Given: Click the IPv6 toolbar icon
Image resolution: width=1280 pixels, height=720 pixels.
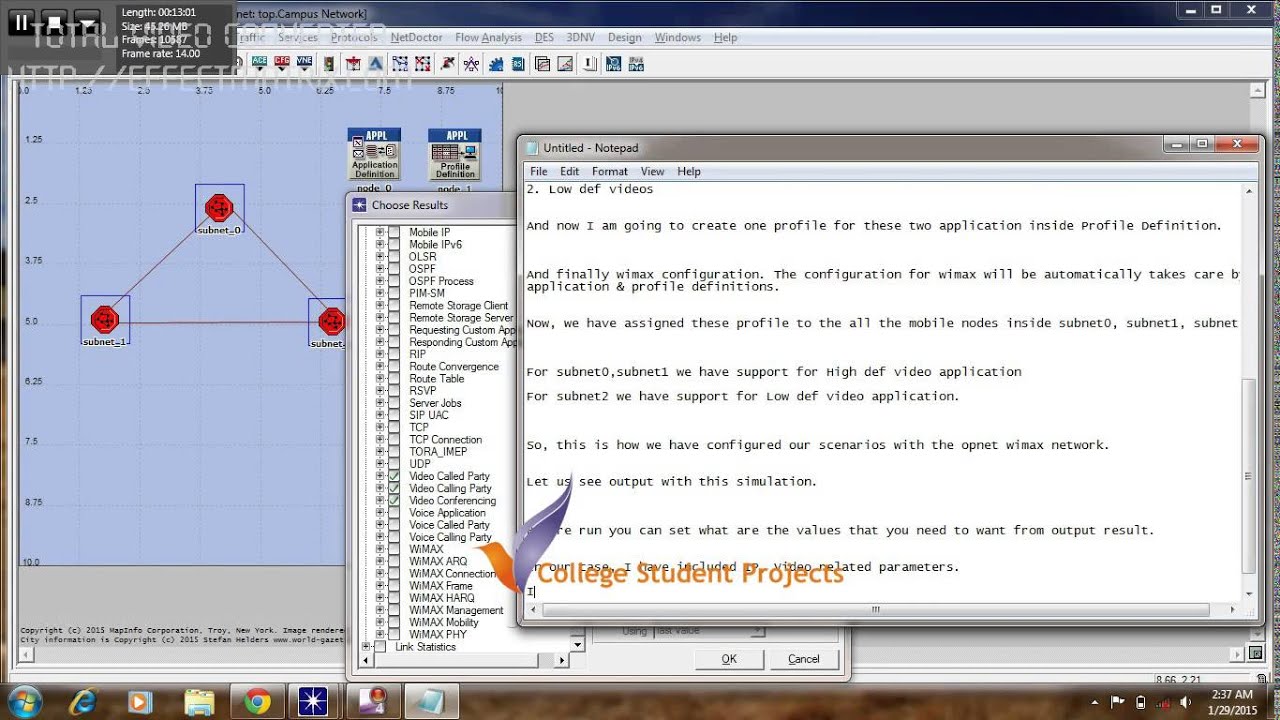Looking at the screenshot, I should click(x=614, y=63).
